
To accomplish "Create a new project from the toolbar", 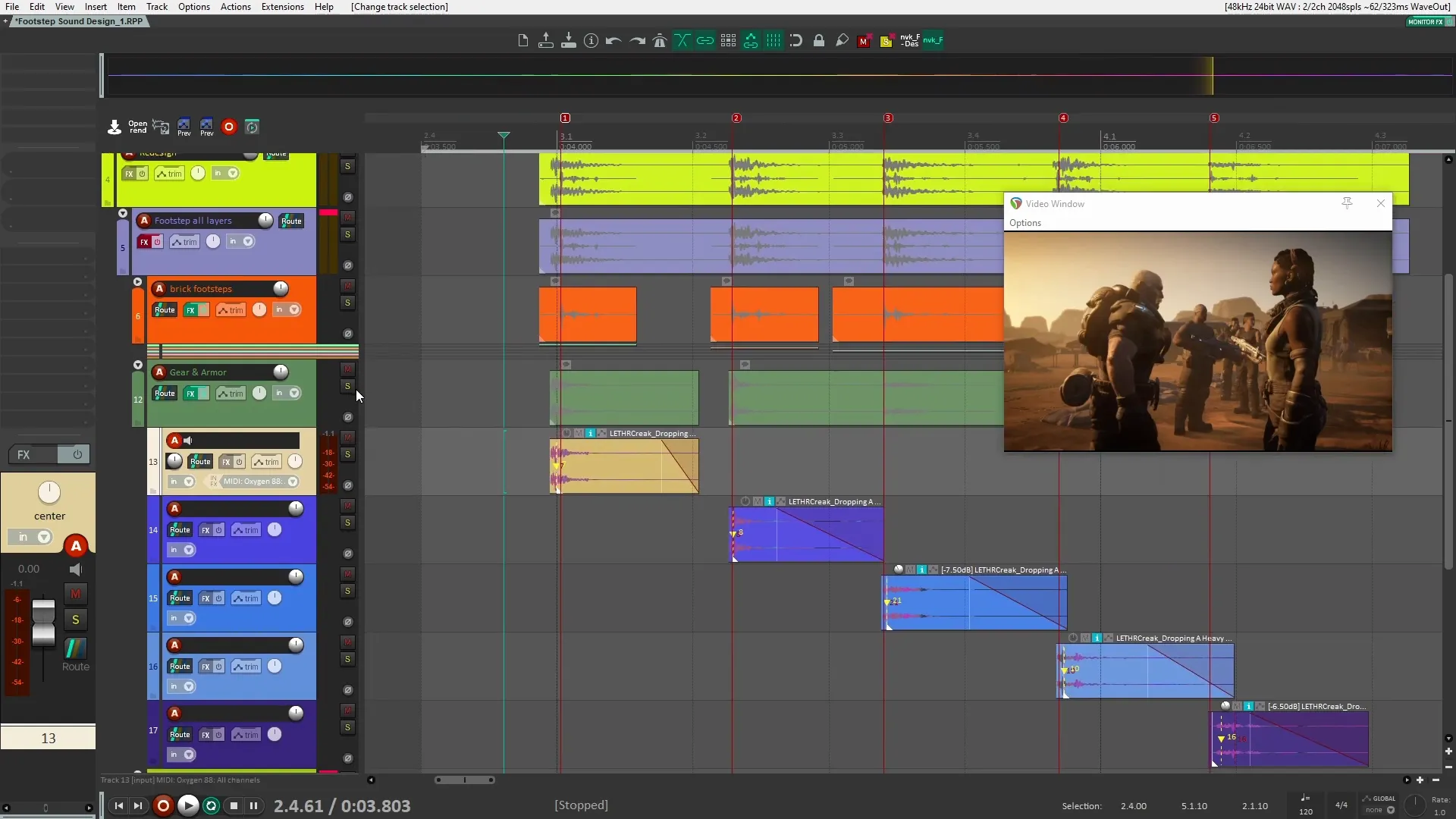I will (x=522, y=41).
